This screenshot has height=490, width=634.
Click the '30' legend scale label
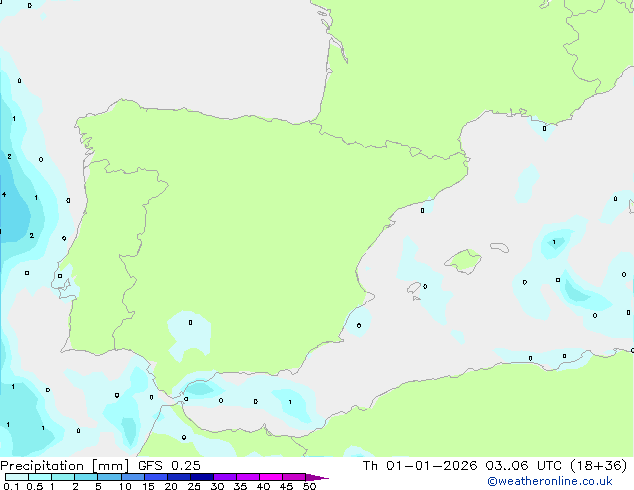[x=217, y=486]
